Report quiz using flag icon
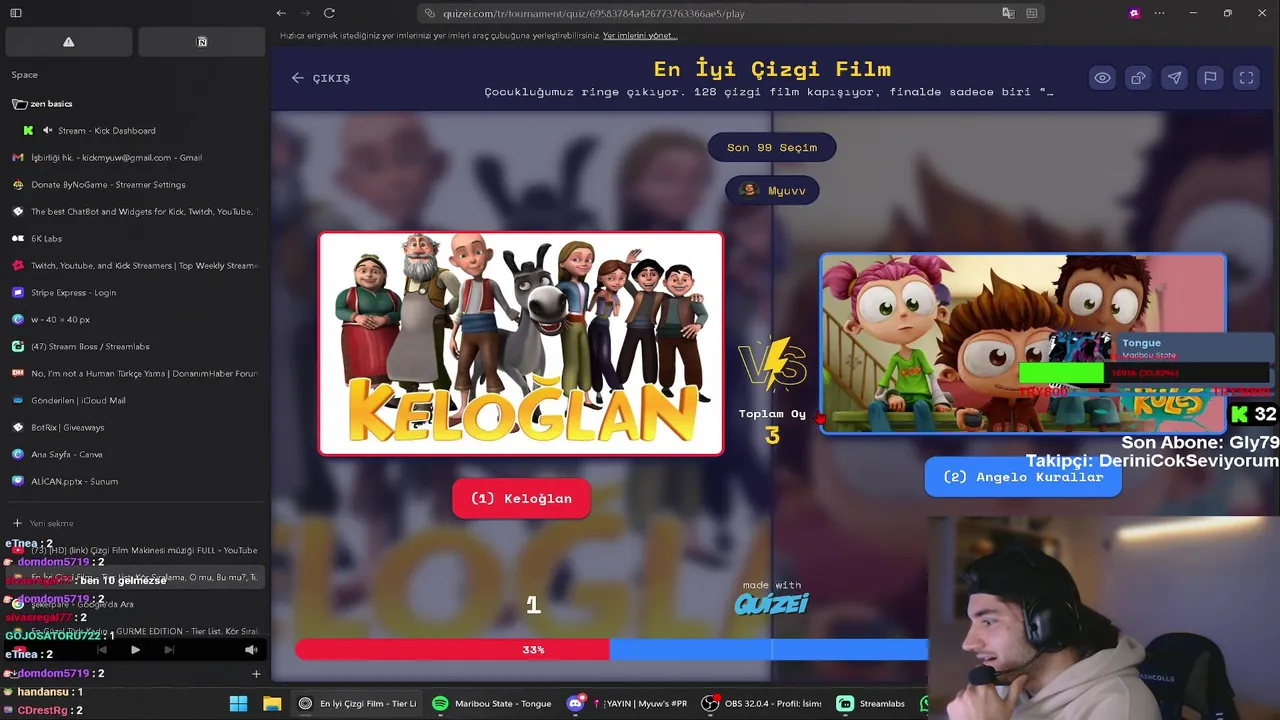This screenshot has height=720, width=1280. click(1210, 78)
